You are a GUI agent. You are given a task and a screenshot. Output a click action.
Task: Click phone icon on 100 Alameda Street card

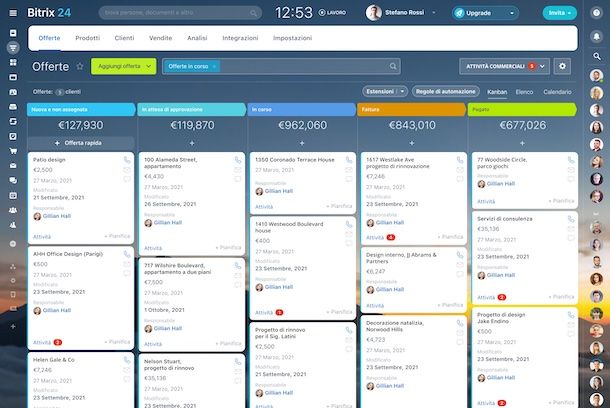point(238,160)
